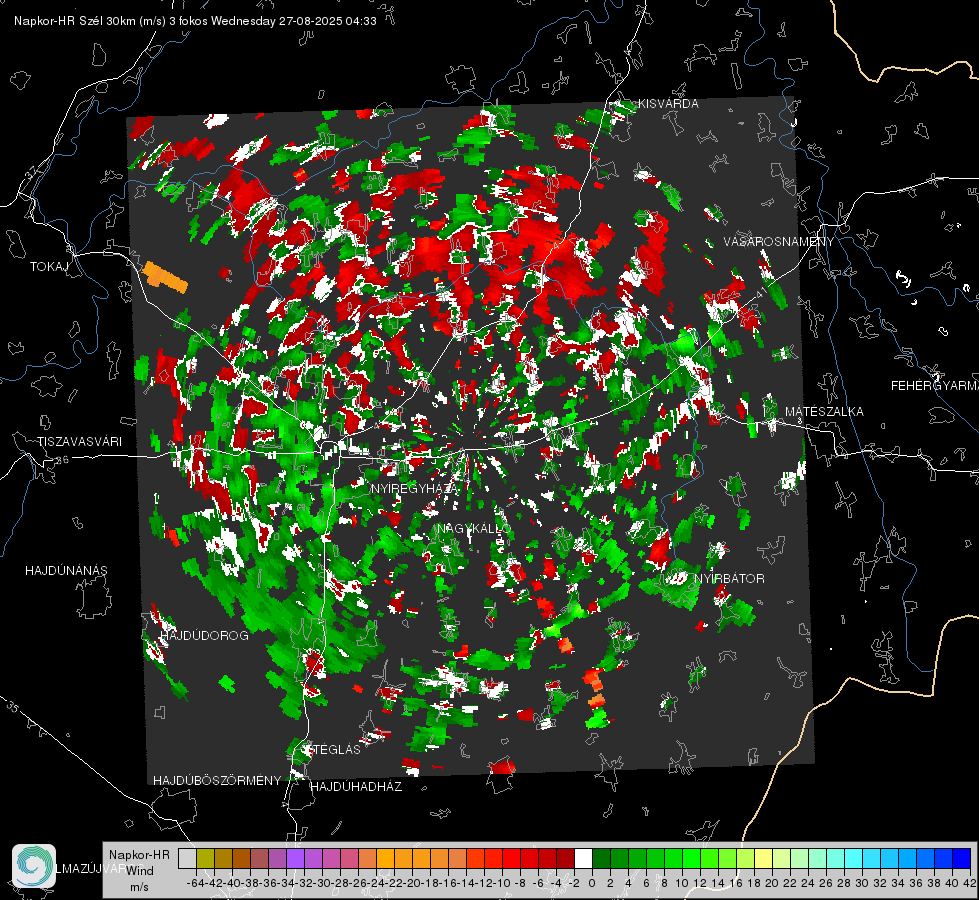The height and width of the screenshot is (900, 979).
Task: Click the swirl weather logo icon
Action: tap(34, 866)
